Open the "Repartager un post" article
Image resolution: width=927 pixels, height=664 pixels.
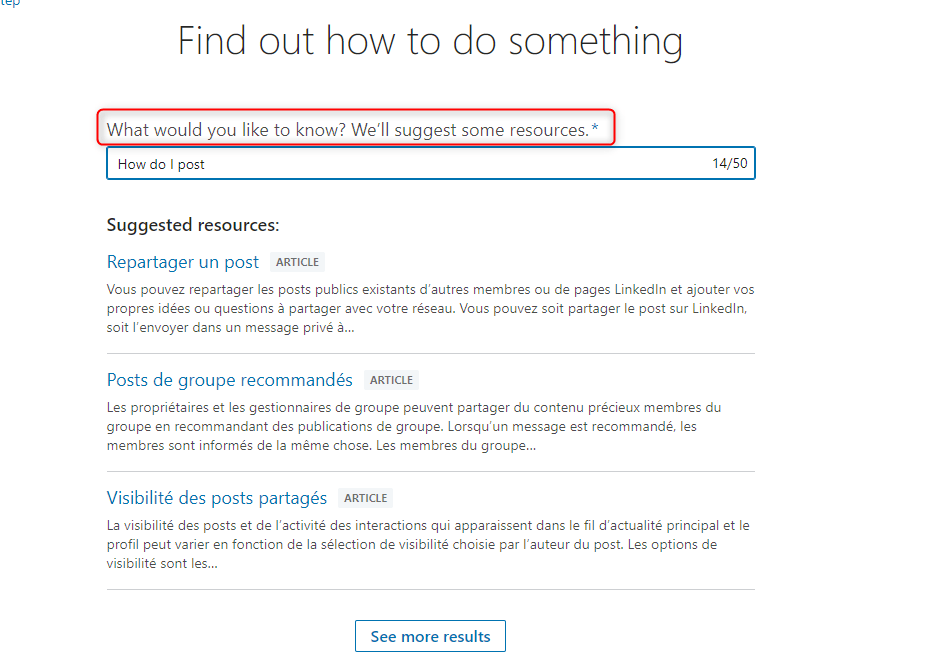point(183,262)
